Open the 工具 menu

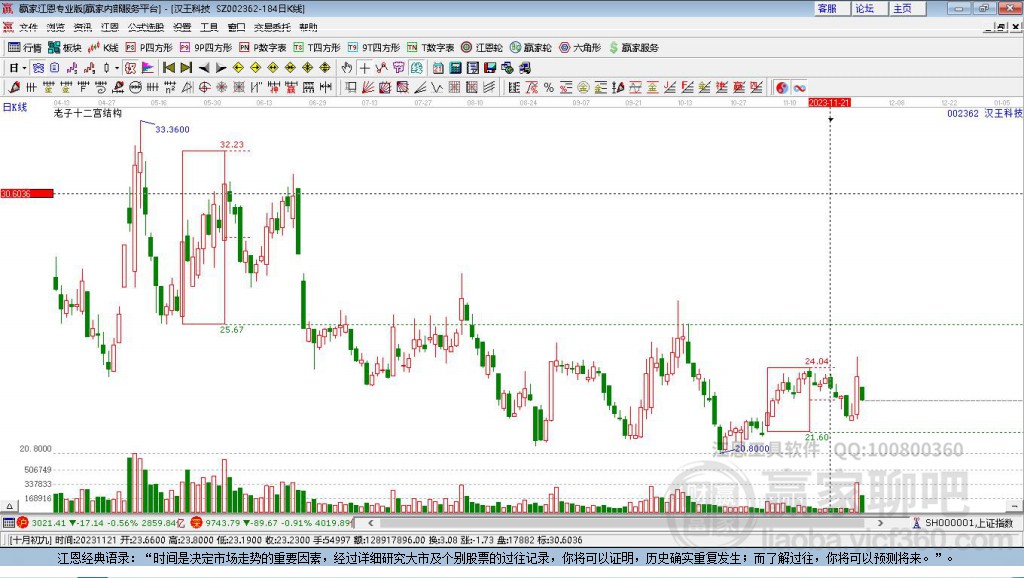point(209,27)
